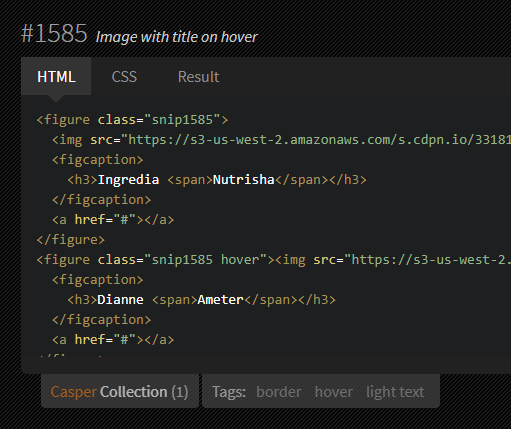Click the Ingredia heading text in code

point(128,180)
